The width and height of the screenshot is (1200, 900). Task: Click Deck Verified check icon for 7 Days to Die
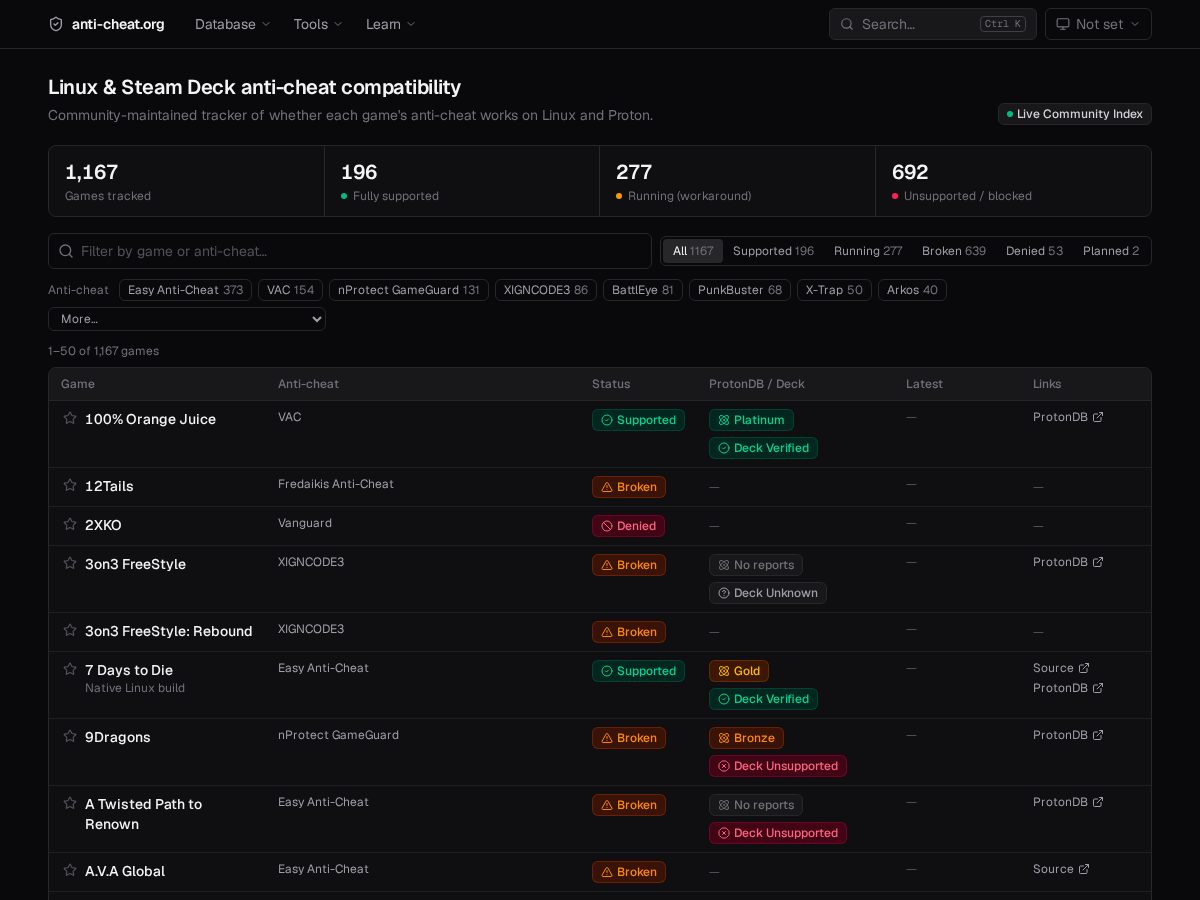click(724, 699)
